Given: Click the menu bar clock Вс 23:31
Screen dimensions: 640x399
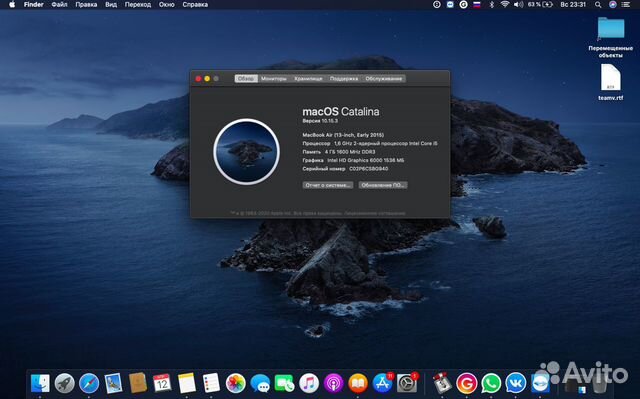Looking at the screenshot, I should click(573, 4).
